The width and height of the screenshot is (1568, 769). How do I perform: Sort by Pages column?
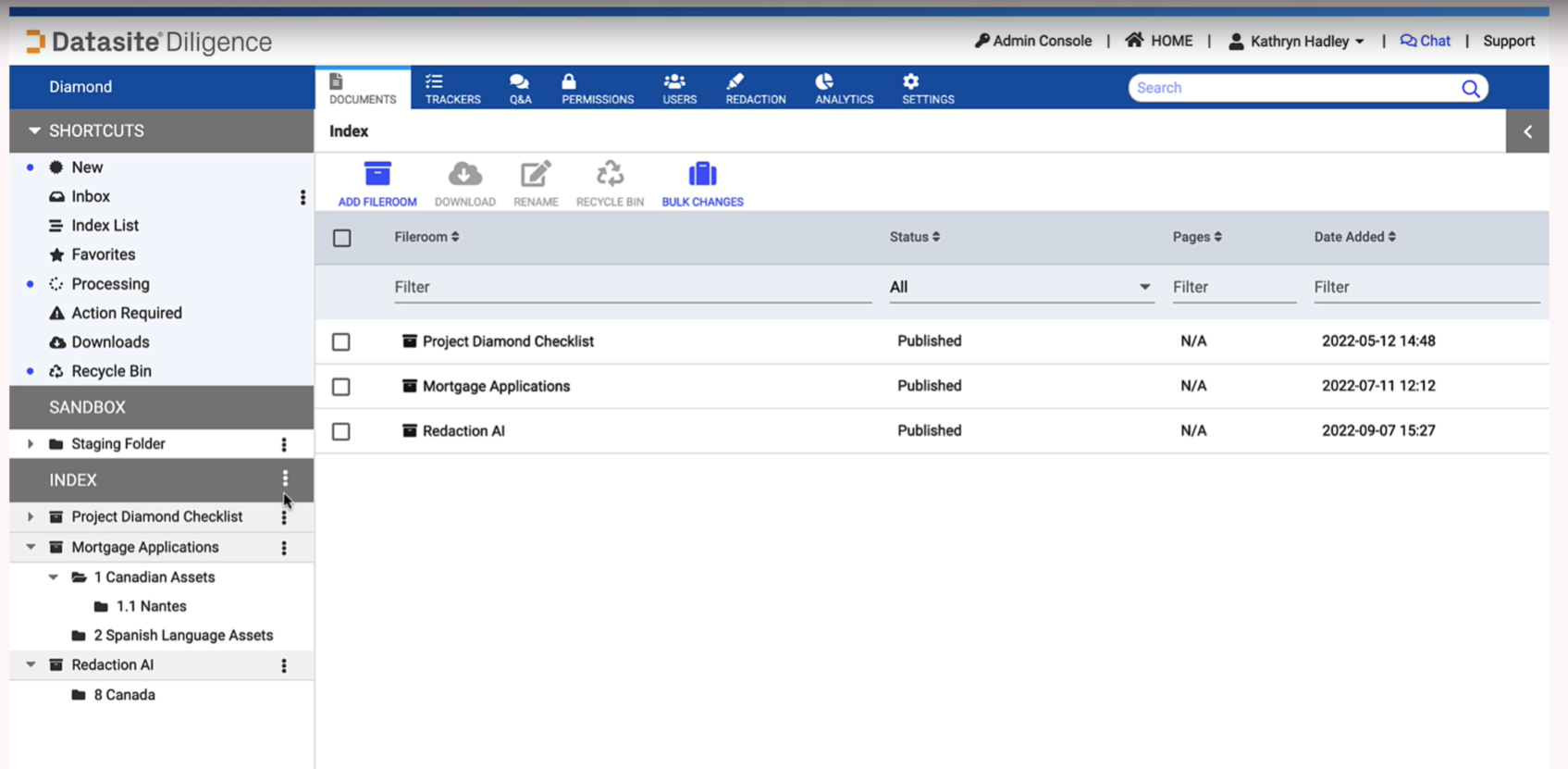(x=1197, y=237)
